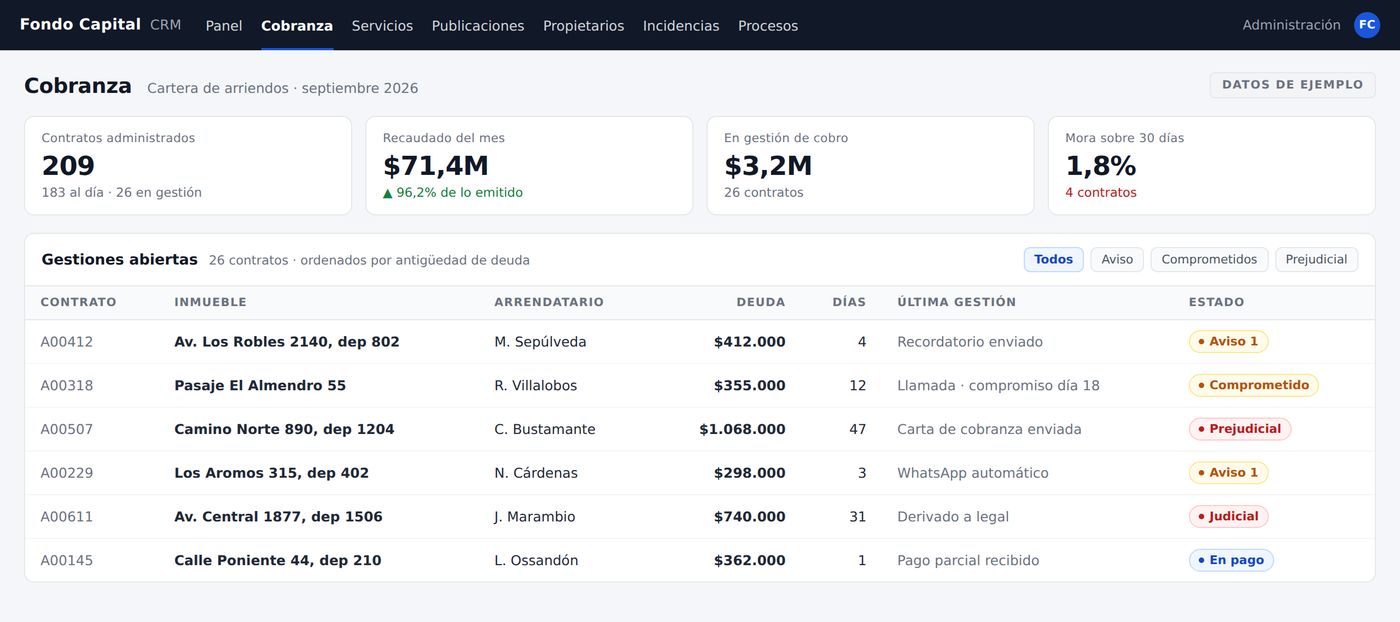Screen dimensions: 1400x622
Task: Click tenant C. Bustamante
Action: point(545,430)
